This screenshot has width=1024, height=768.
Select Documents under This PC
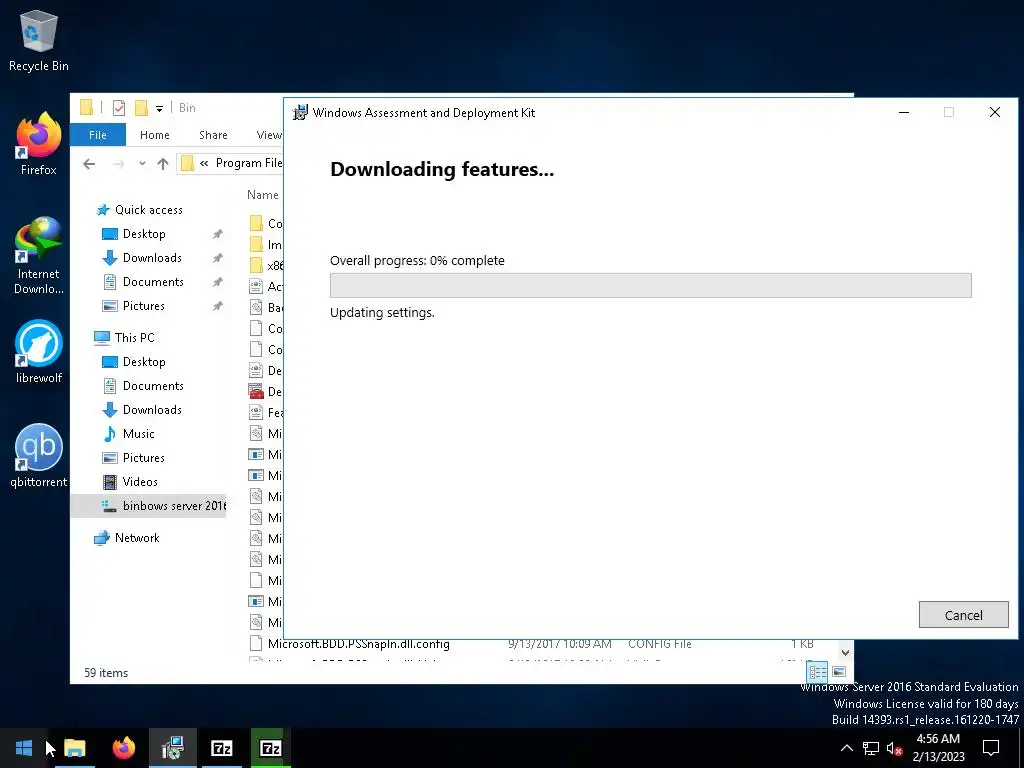click(x=153, y=386)
